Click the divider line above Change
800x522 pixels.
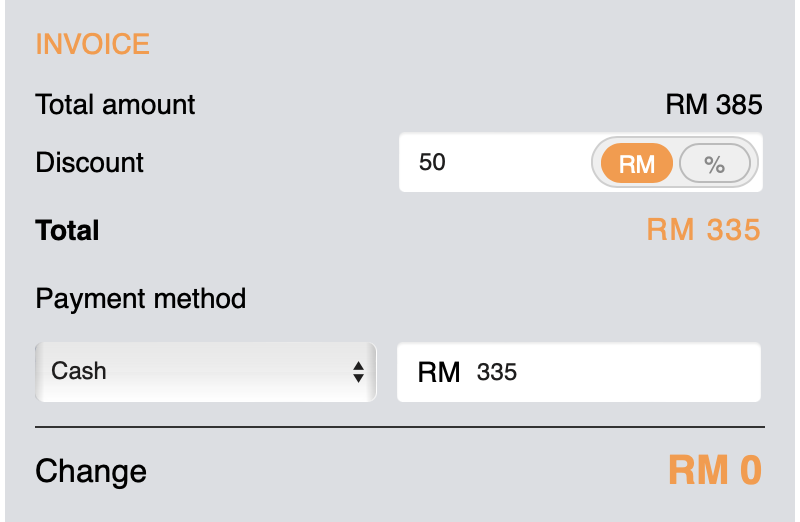coord(400,427)
